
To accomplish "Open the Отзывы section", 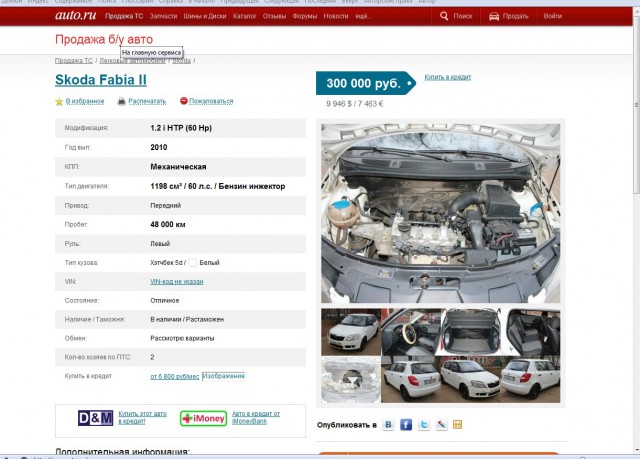I will pyautogui.click(x=274, y=16).
